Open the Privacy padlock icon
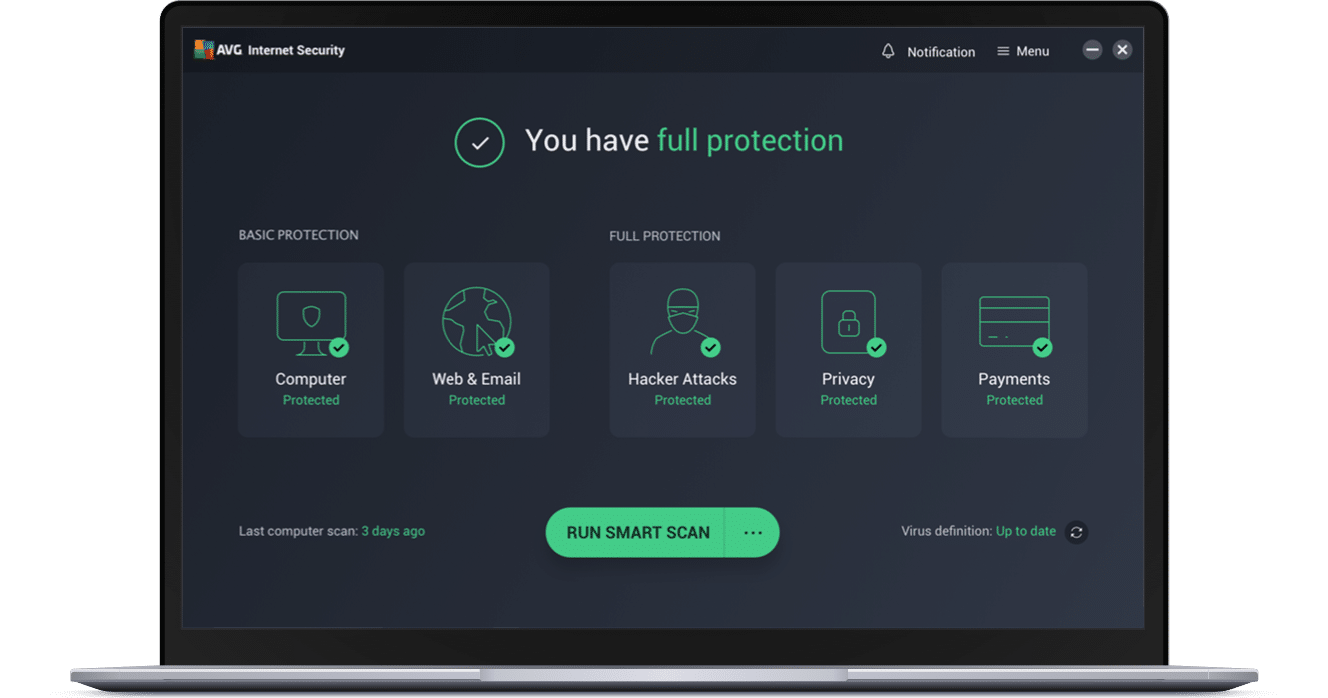This screenshot has height=698, width=1328. [849, 322]
